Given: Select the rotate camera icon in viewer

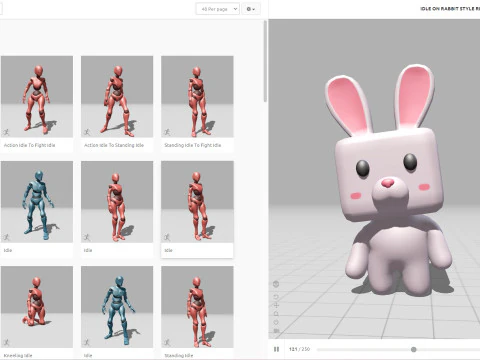Looking at the screenshot, I should click(276, 296).
